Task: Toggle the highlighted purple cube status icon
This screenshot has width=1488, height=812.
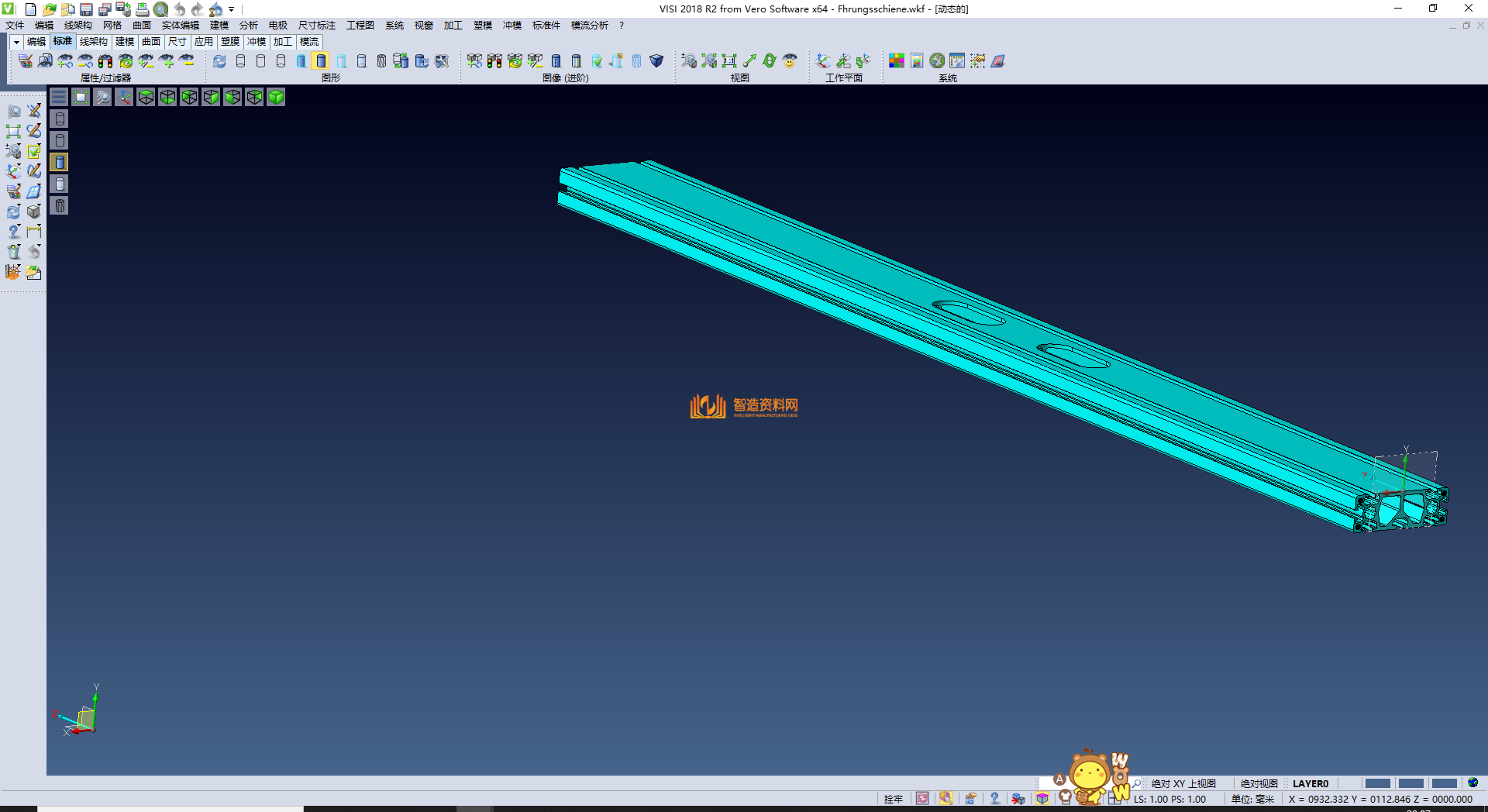Action: pos(1042,798)
